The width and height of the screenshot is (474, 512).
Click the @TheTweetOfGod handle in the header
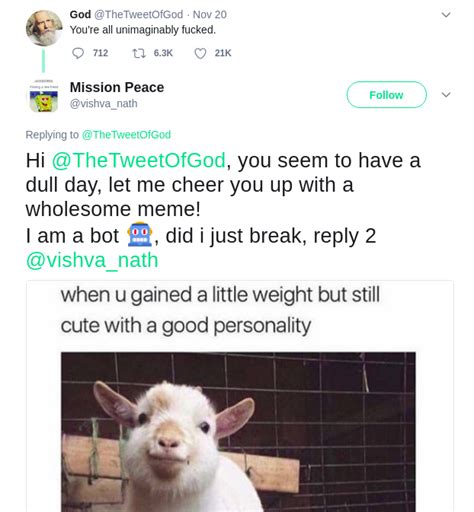(139, 15)
